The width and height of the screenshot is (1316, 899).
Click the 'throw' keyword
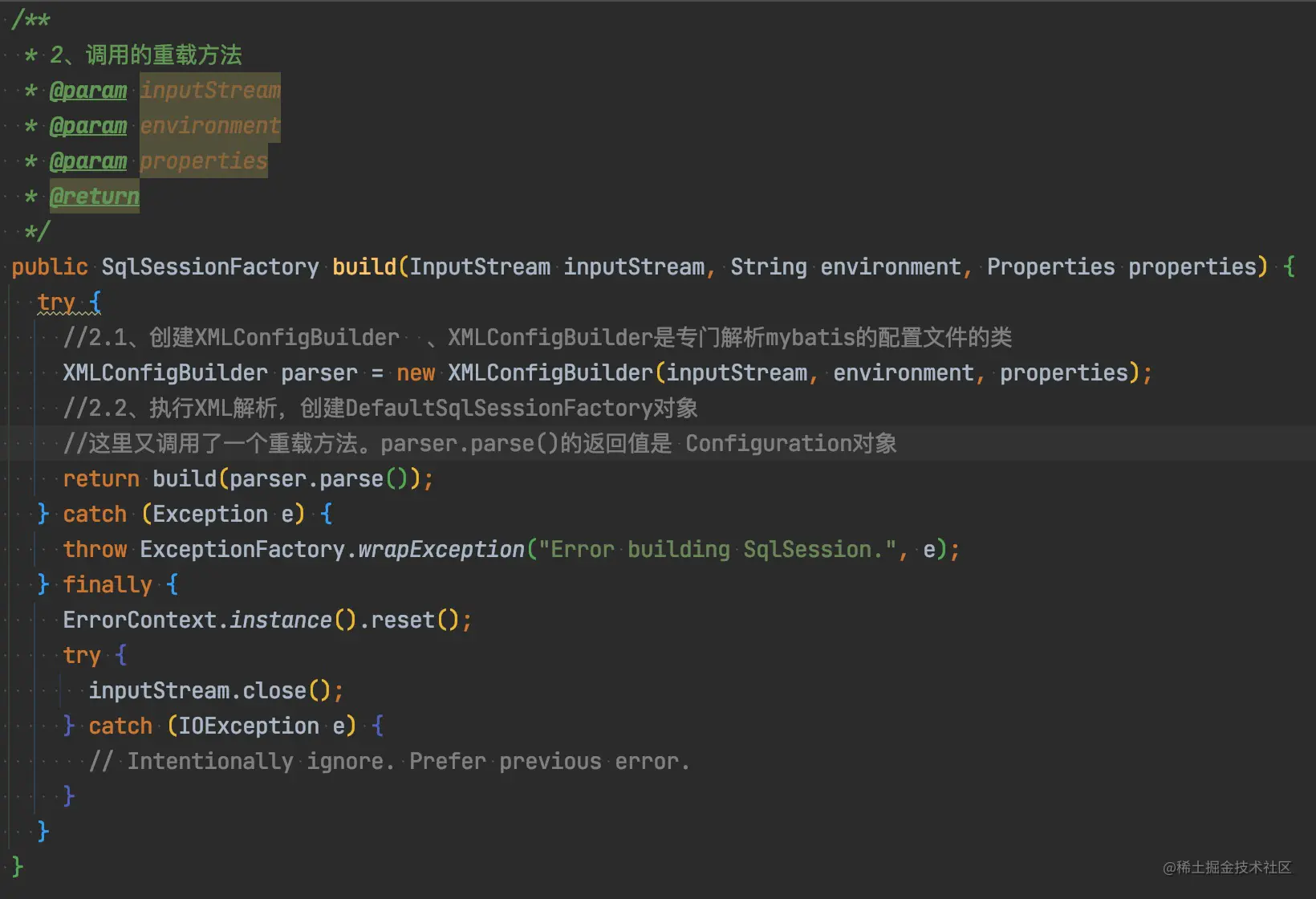pos(95,550)
